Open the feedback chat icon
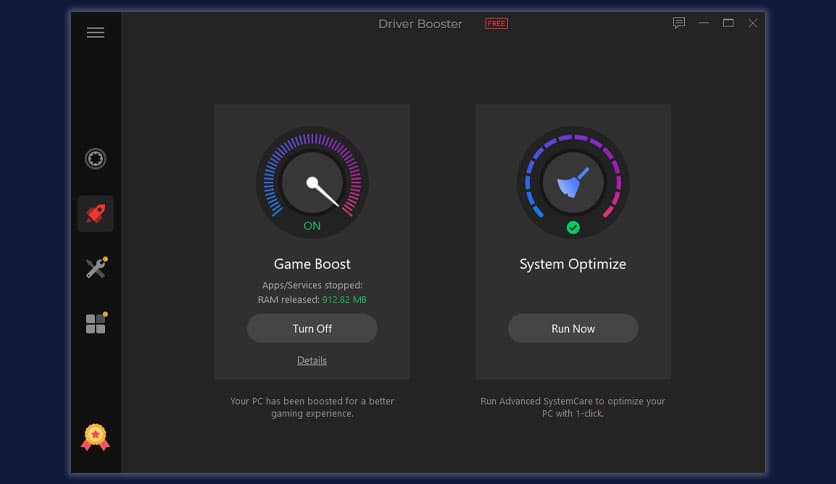Viewport: 836px width, 484px height. pos(679,23)
